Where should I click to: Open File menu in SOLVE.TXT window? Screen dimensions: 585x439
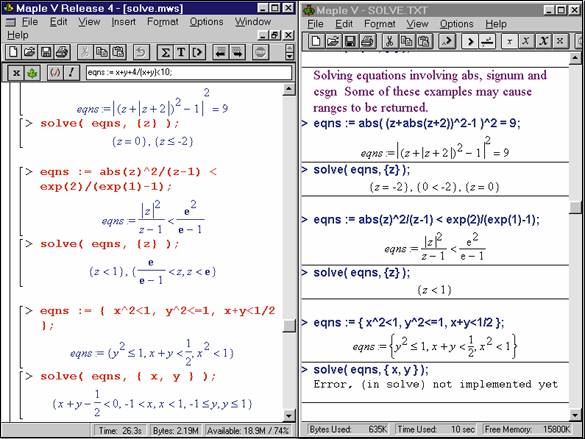[x=315, y=24]
